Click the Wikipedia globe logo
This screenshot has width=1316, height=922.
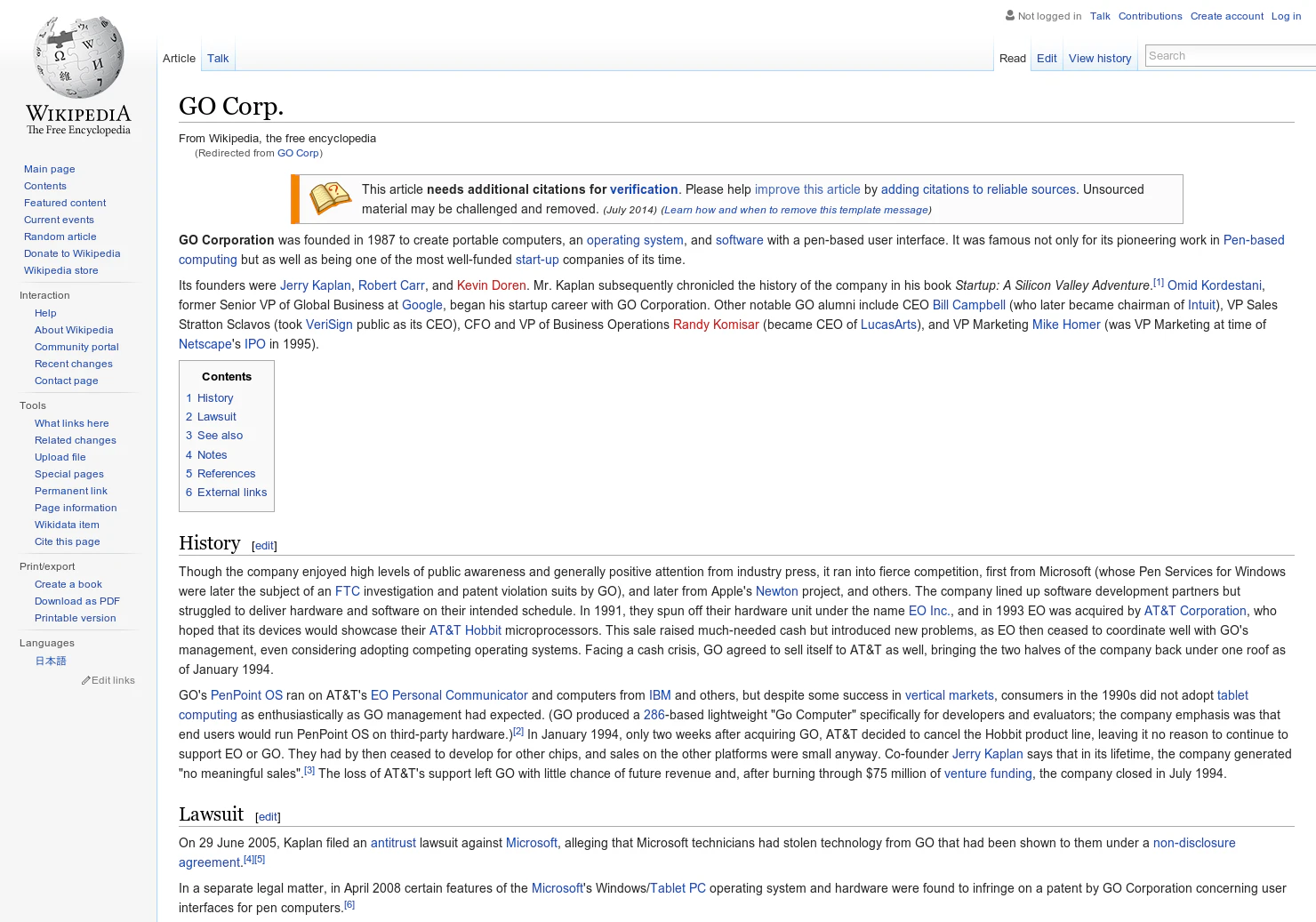78,57
